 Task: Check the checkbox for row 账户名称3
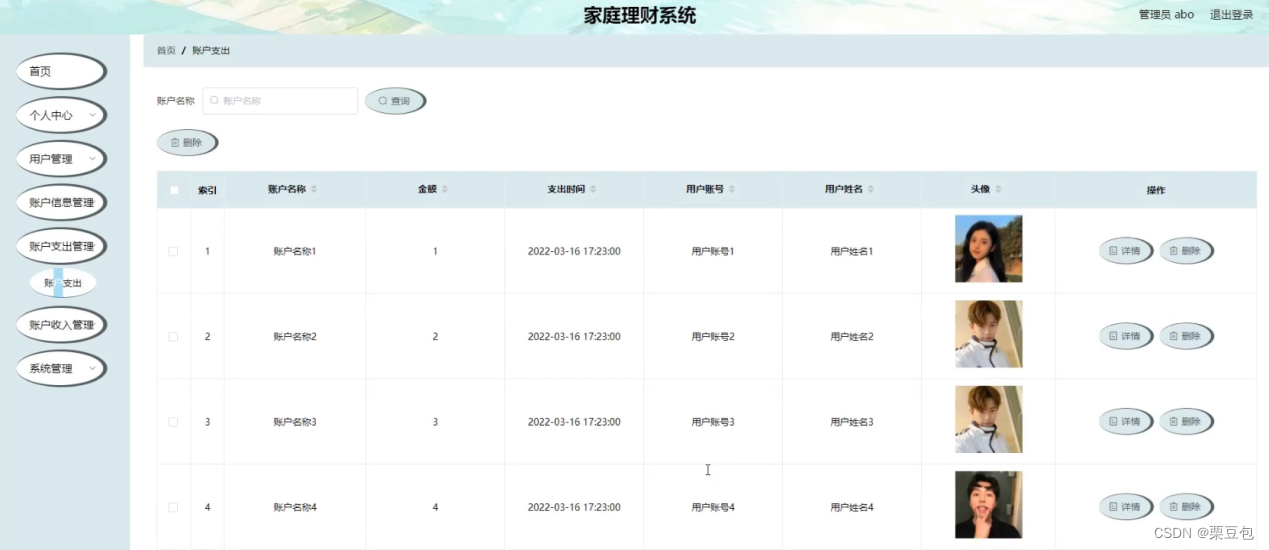[173, 422]
